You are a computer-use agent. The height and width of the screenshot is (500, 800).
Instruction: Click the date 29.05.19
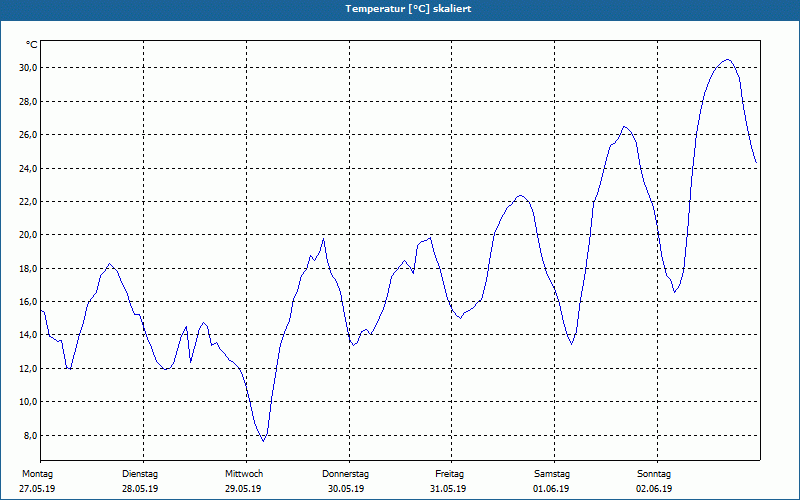coord(243,489)
